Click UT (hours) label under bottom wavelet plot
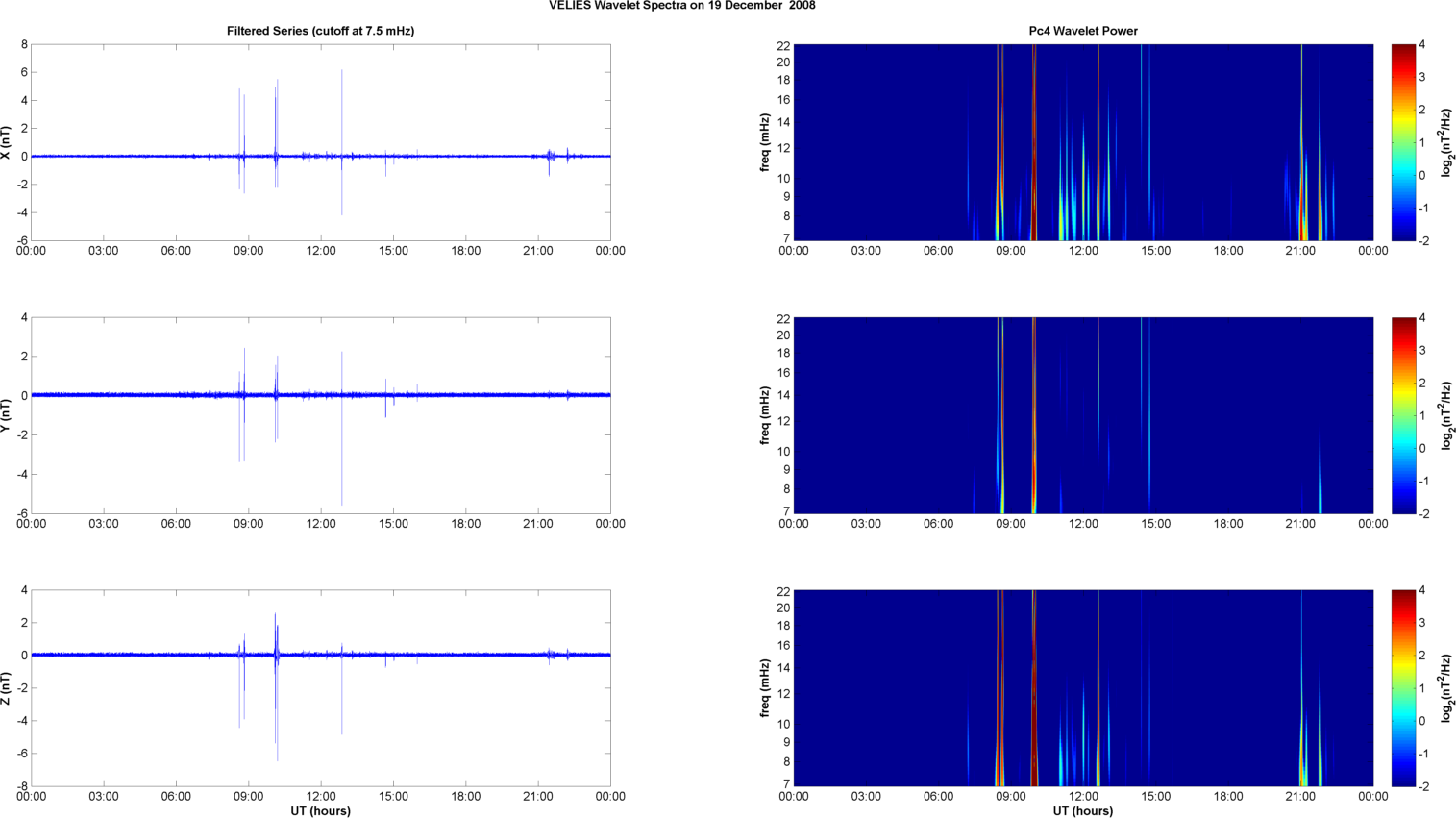The height and width of the screenshot is (818, 1456). [1082, 810]
